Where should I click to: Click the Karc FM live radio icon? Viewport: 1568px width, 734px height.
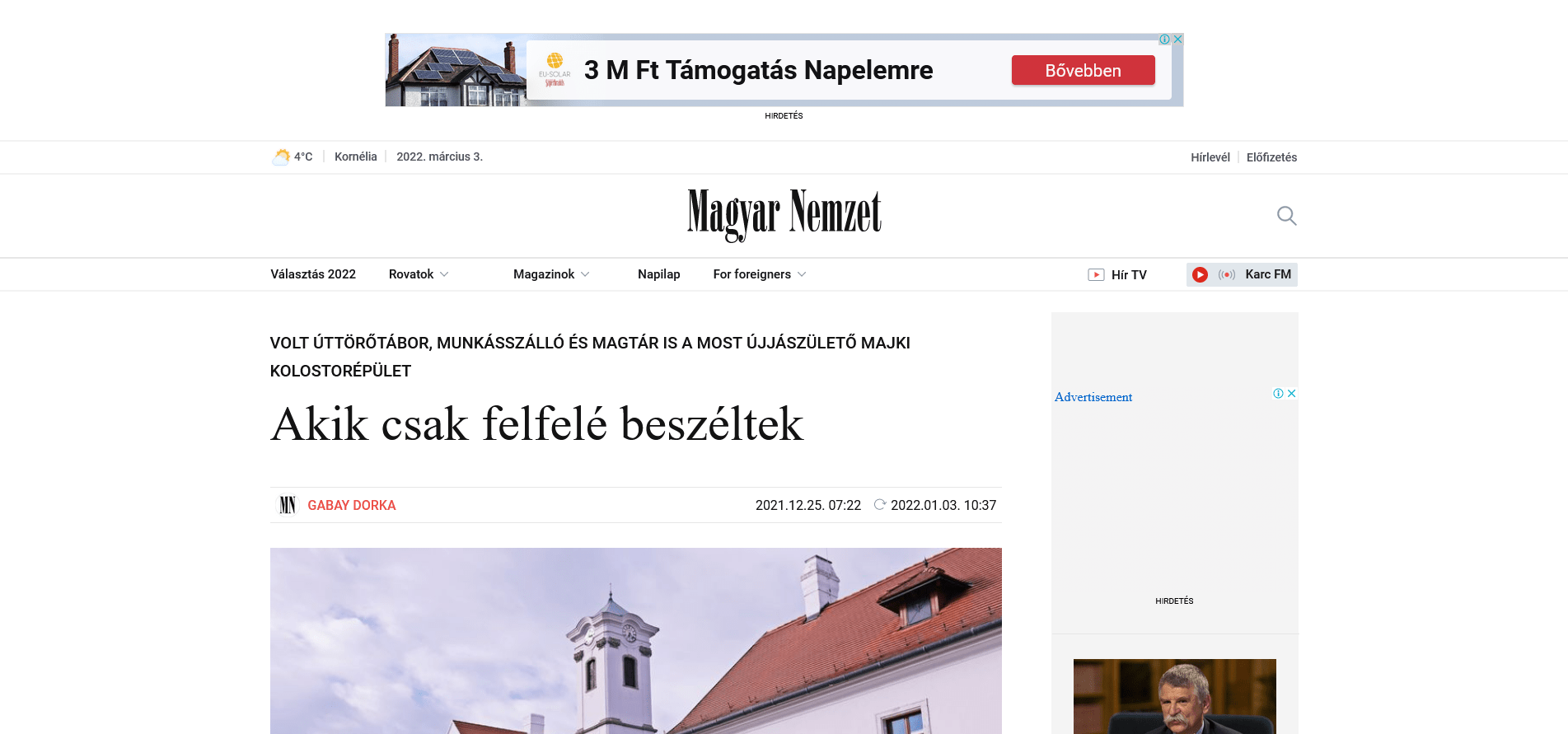[x=1226, y=274]
